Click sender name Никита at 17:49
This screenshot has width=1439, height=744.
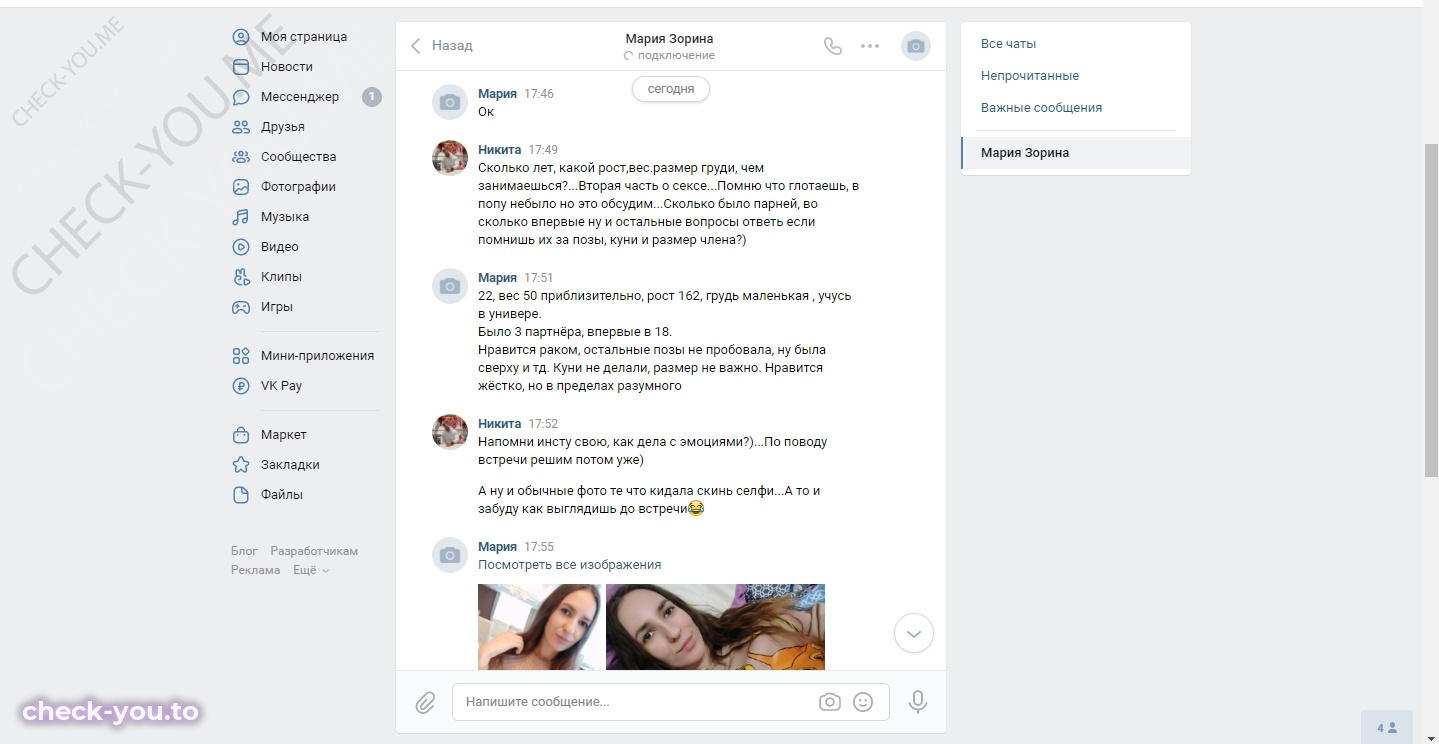click(x=499, y=150)
